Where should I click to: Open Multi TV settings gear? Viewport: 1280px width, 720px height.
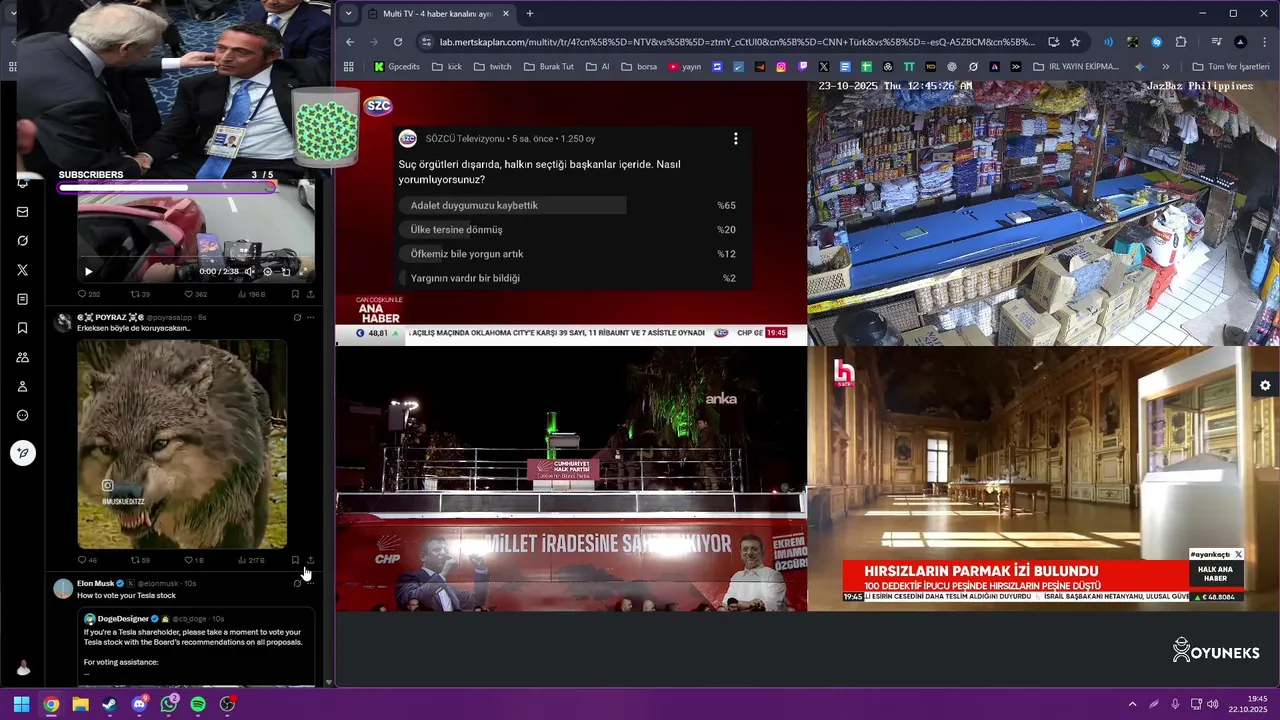click(x=1265, y=386)
